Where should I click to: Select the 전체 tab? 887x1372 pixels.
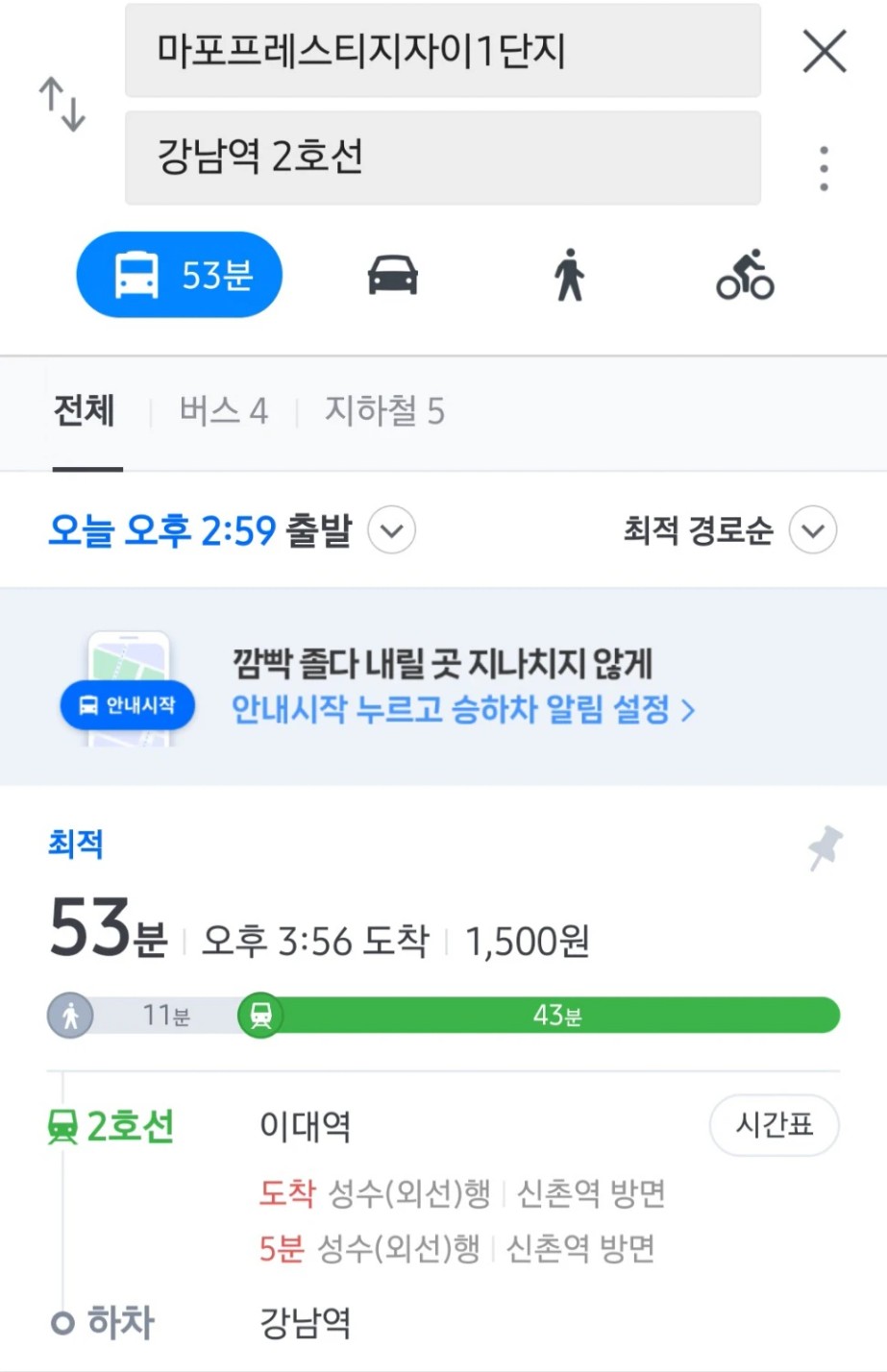tap(85, 411)
